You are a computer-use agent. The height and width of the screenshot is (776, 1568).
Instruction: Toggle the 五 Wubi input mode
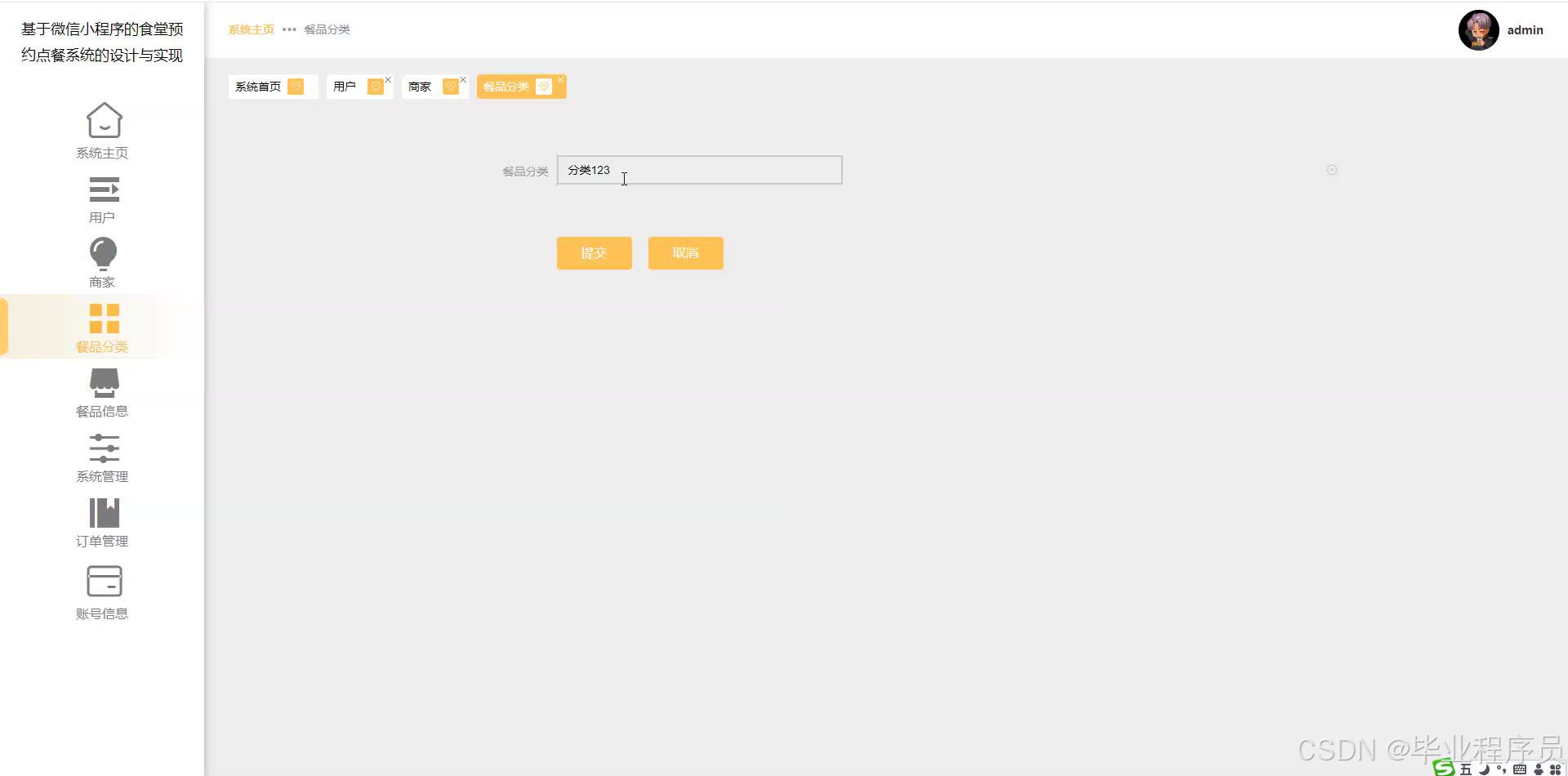tap(1466, 769)
